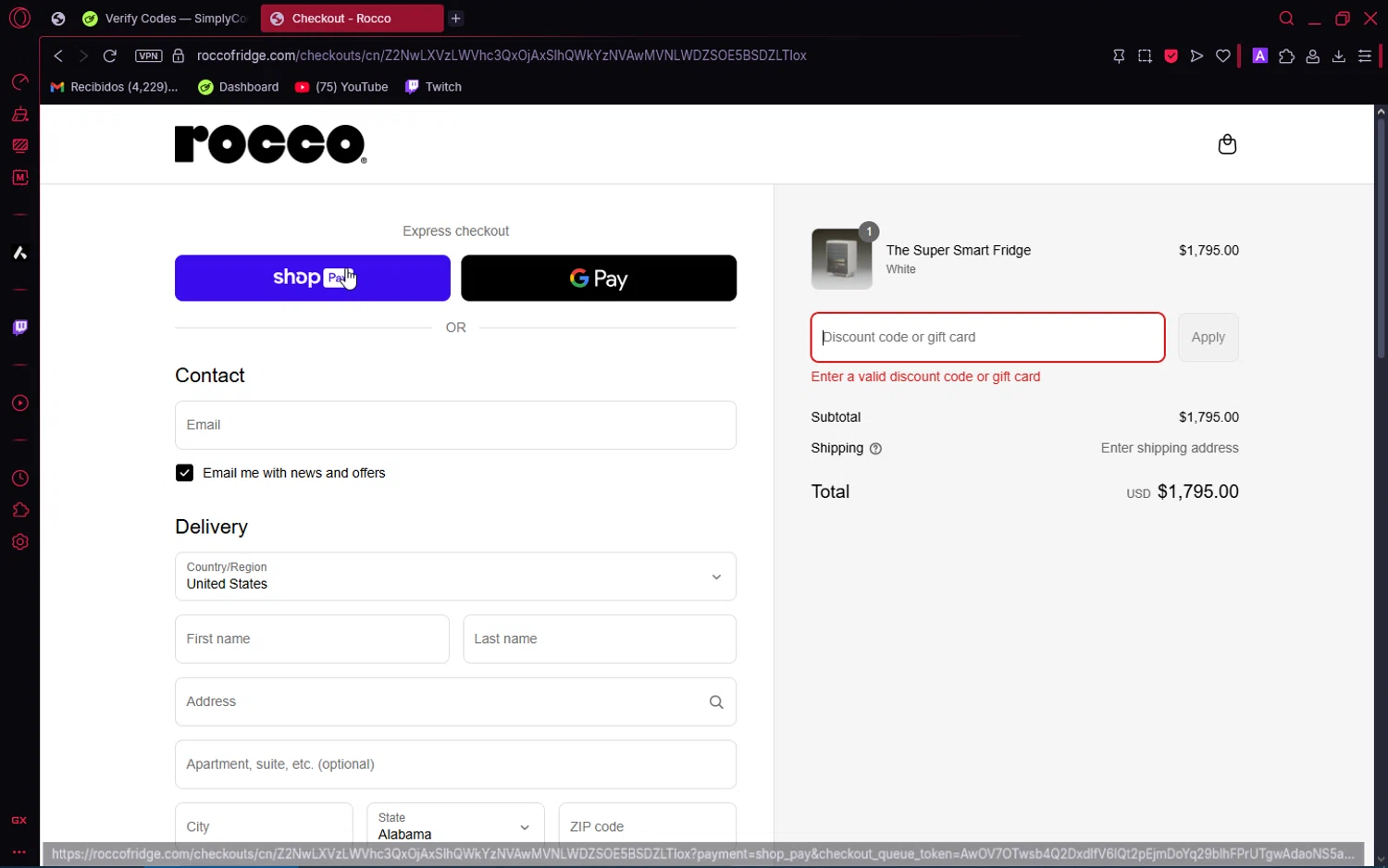Open GX Control speedometer in sidebar
Image resolution: width=1388 pixels, height=868 pixels.
[19, 82]
